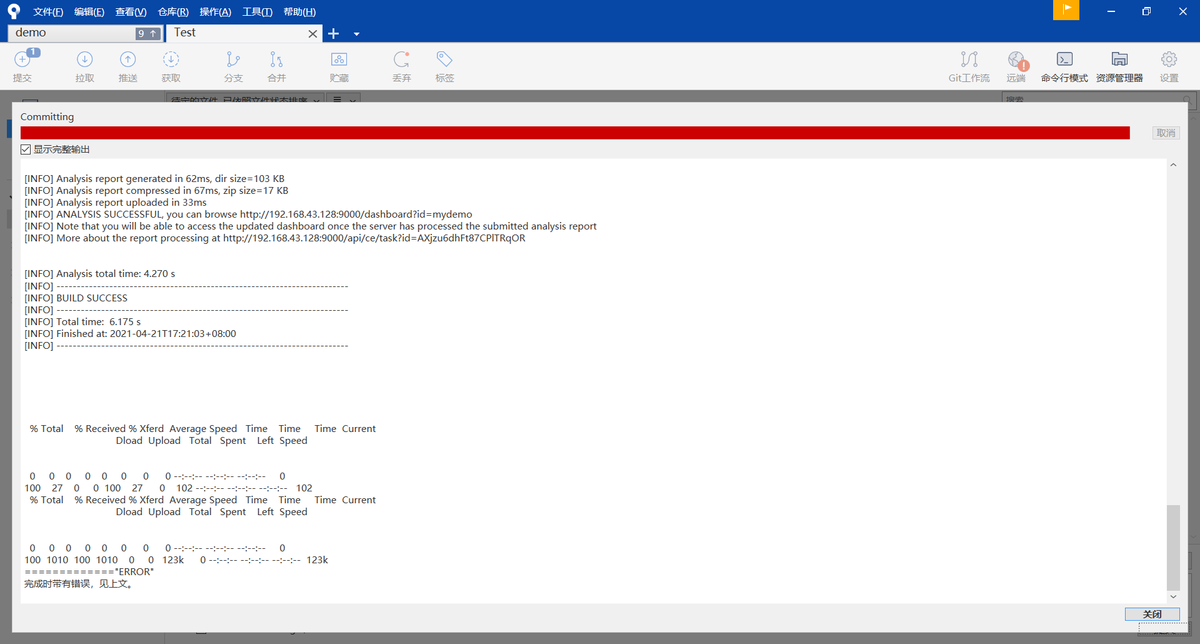Click the 'Finished at: 2021-04-21' line
1200x644 pixels.
click(x=130, y=334)
